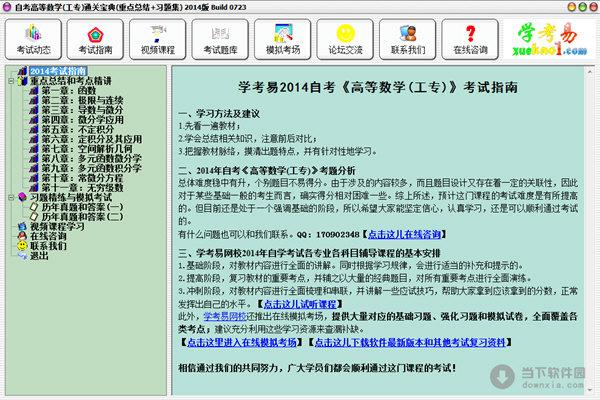The width and height of the screenshot is (600, 400).
Task: Click the icon beside 习题精练与模拟考试
Action: click(23, 198)
